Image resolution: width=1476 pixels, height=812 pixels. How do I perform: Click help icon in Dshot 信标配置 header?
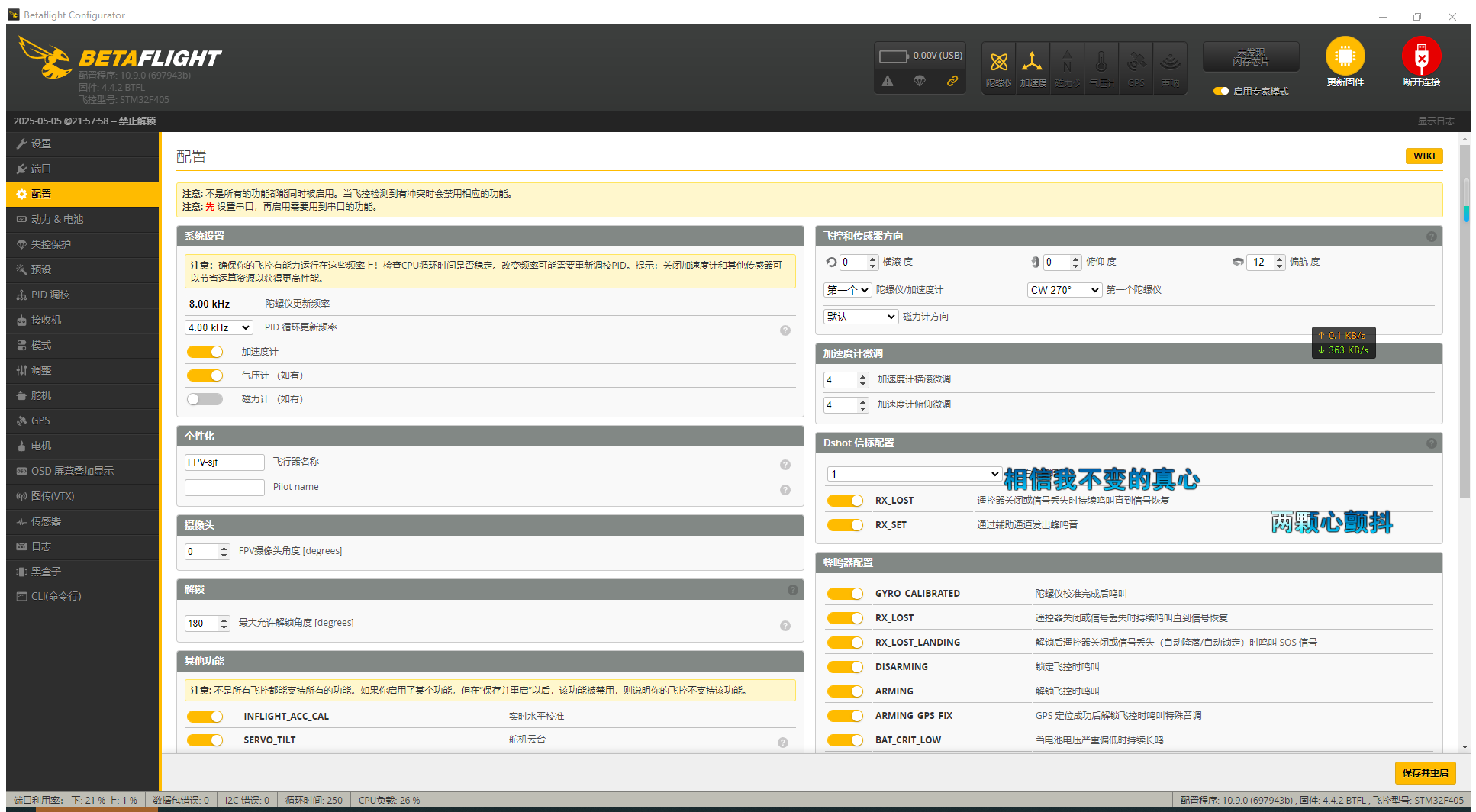tap(1432, 443)
